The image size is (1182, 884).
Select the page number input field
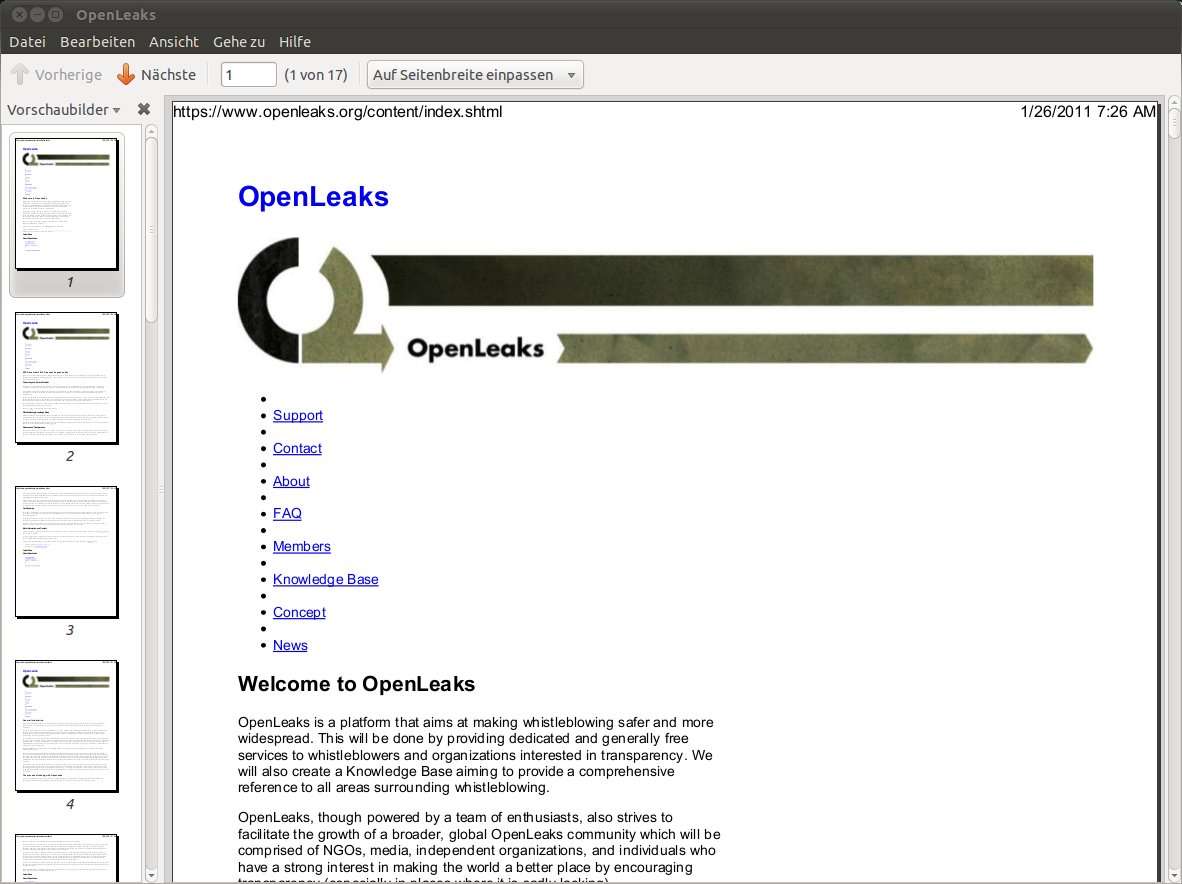(x=248, y=73)
